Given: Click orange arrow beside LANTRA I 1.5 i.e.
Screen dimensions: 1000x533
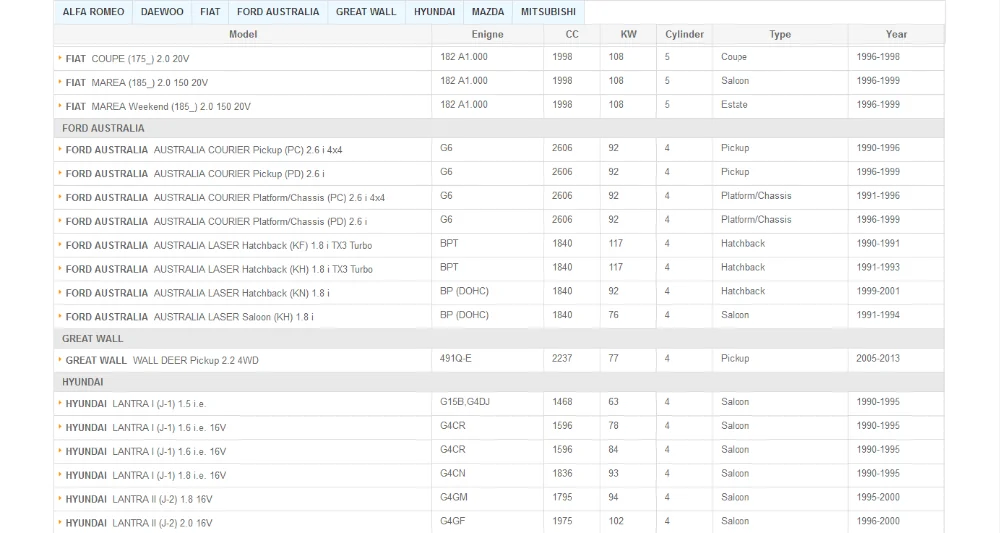Looking at the screenshot, I should coord(60,403).
